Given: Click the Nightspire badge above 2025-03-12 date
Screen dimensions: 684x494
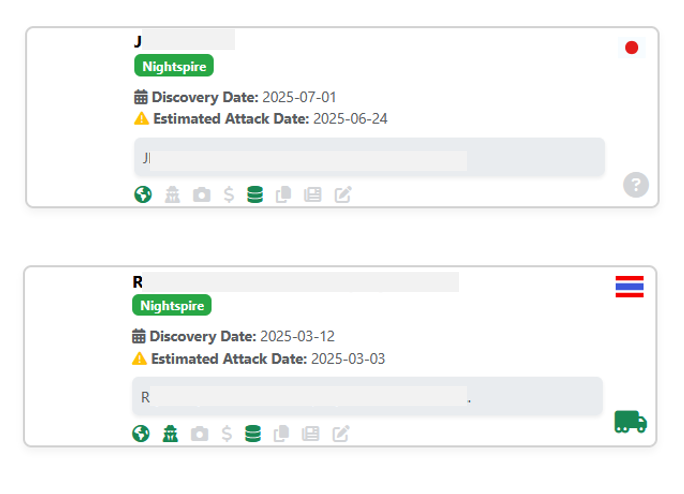Looking at the screenshot, I should 172,305.
